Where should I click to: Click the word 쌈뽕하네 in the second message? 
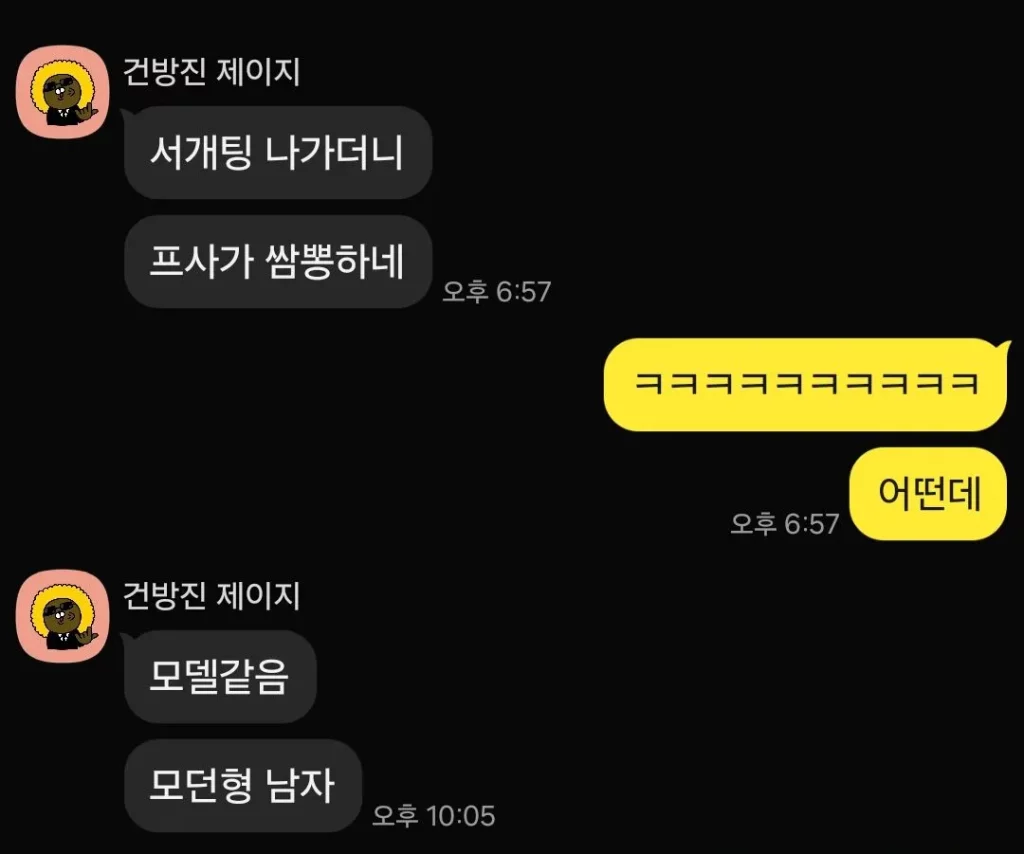334,262
